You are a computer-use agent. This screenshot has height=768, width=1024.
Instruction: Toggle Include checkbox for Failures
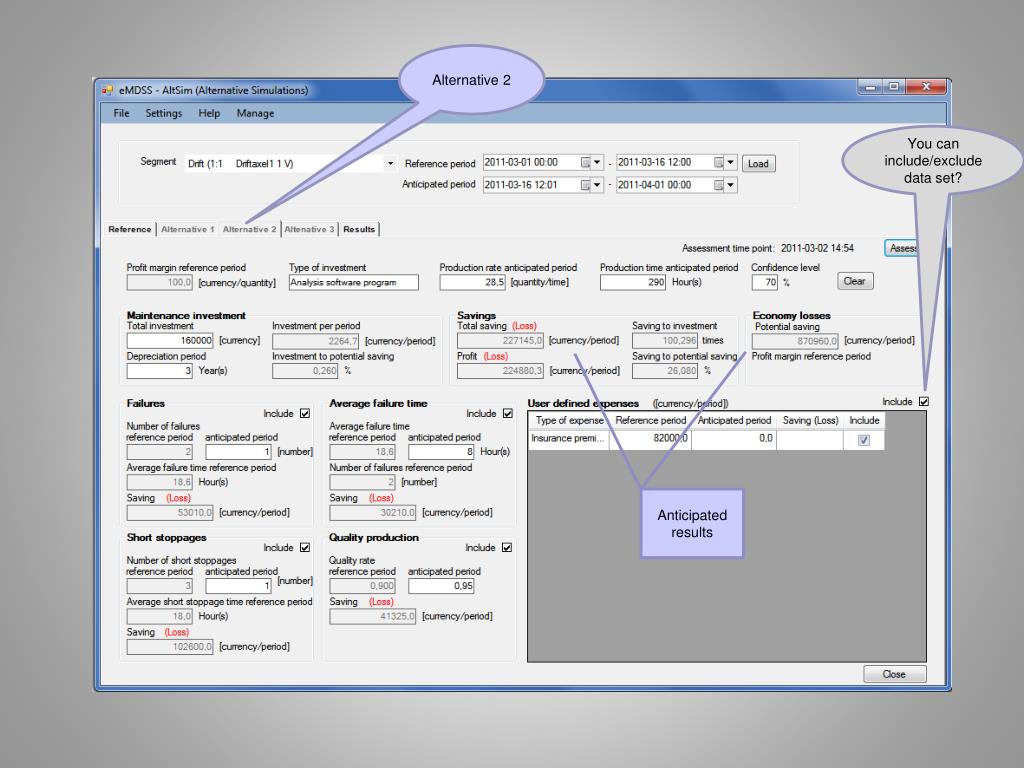click(305, 413)
